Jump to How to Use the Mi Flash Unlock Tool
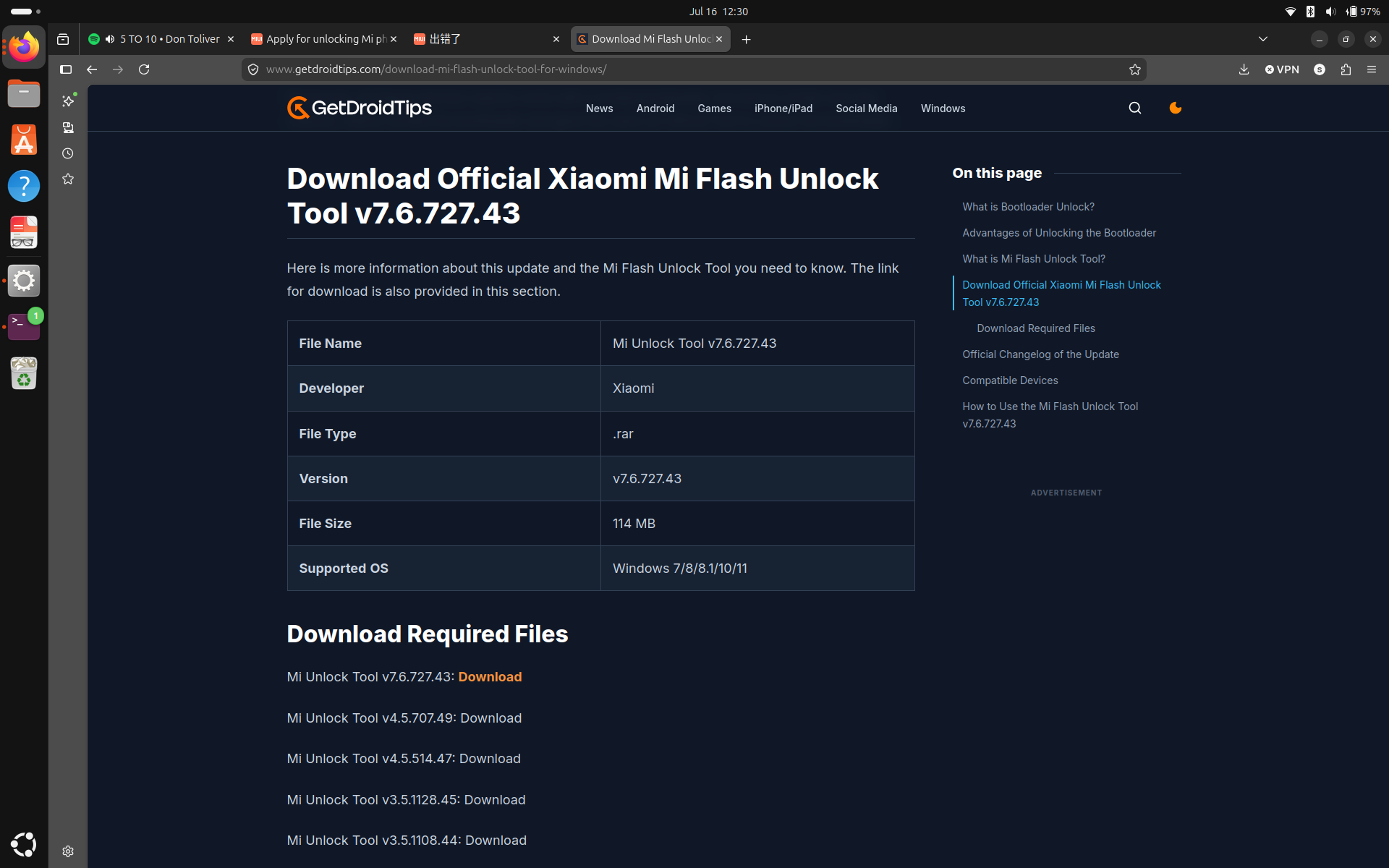This screenshot has width=1389, height=868. tap(1050, 415)
